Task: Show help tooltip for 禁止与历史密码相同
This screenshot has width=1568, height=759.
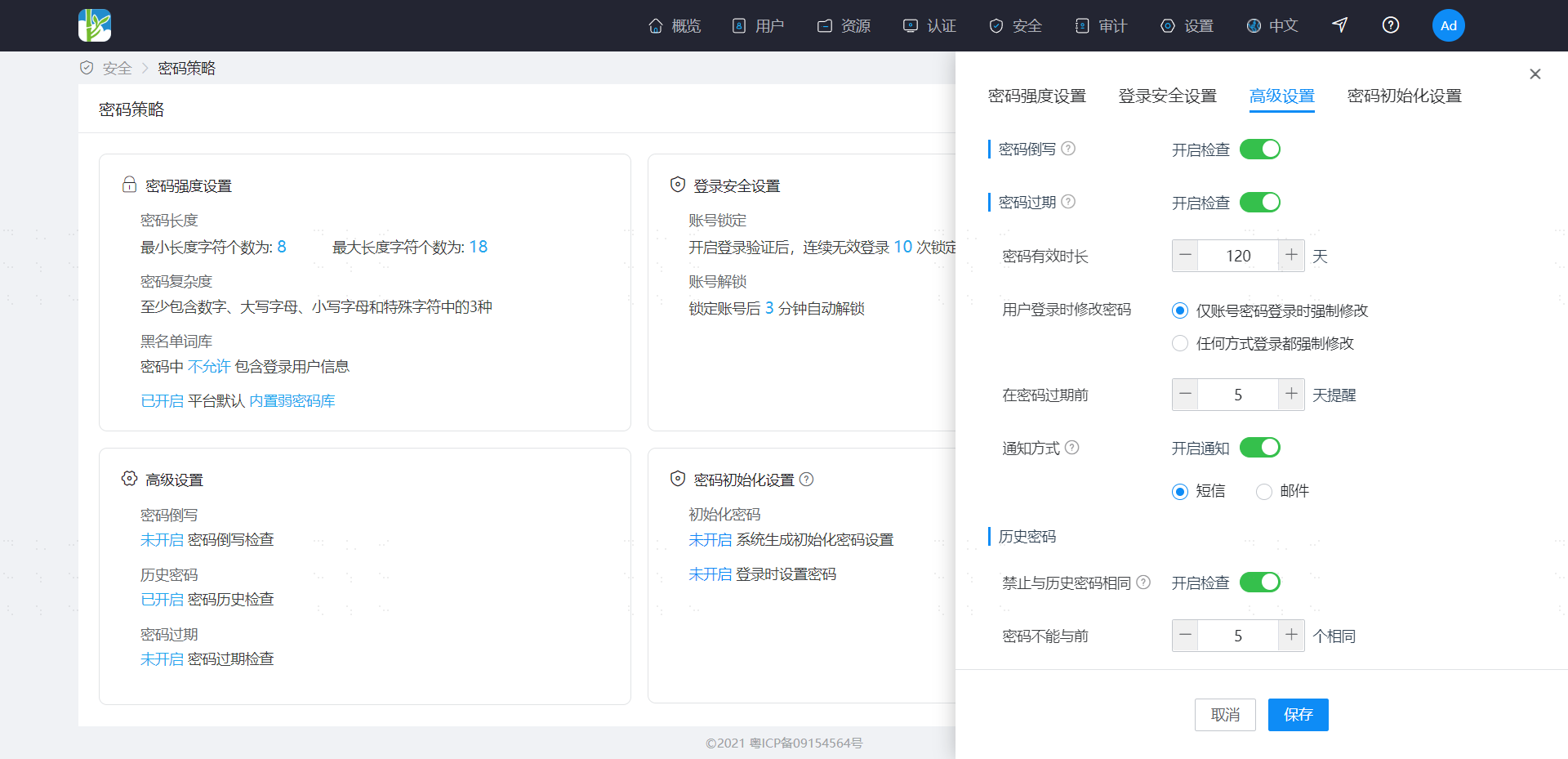Action: click(x=1143, y=583)
